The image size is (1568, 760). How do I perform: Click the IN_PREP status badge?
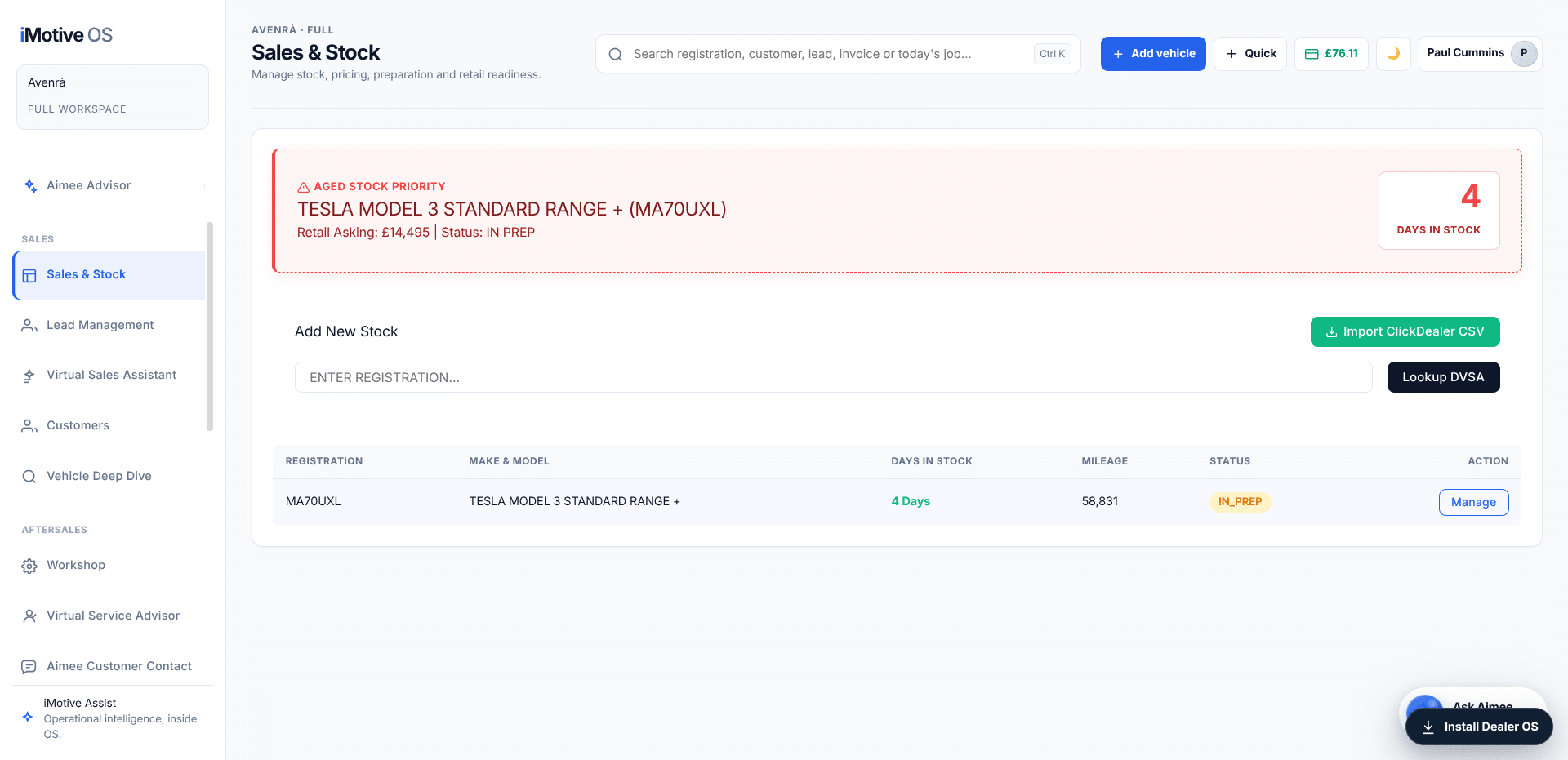pos(1240,502)
